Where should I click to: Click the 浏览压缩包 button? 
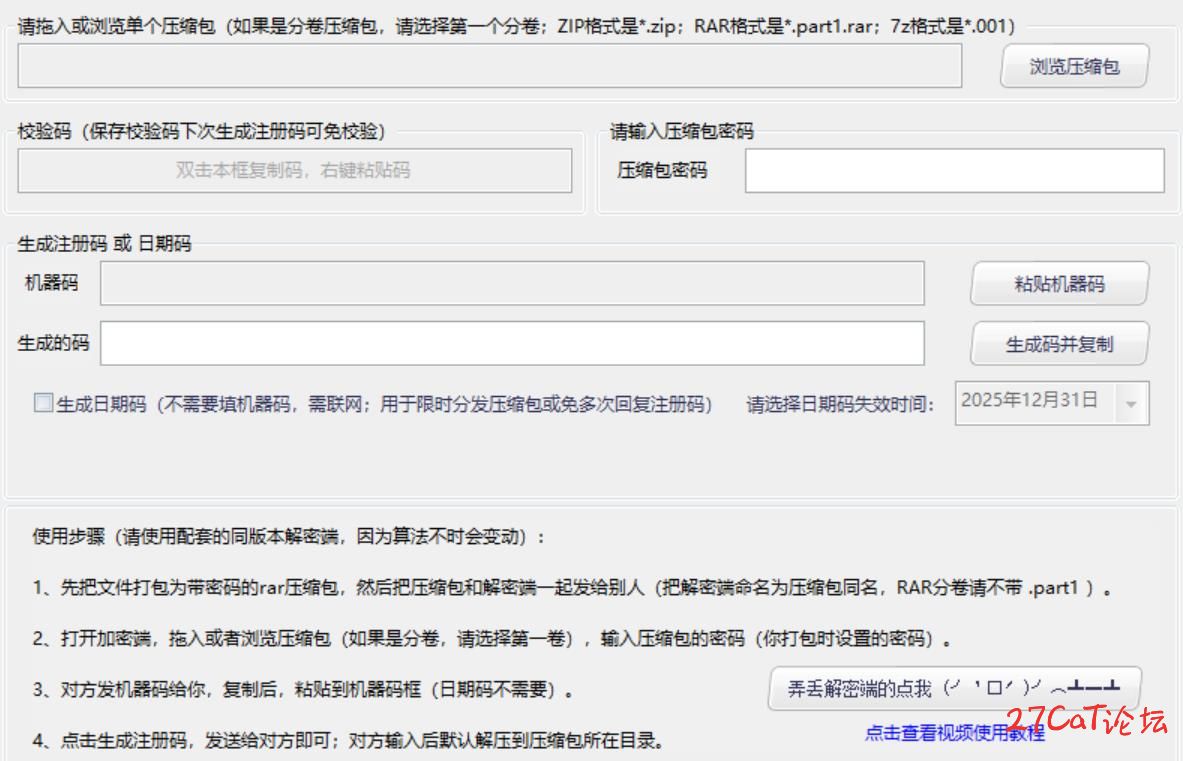pyautogui.click(x=1074, y=67)
